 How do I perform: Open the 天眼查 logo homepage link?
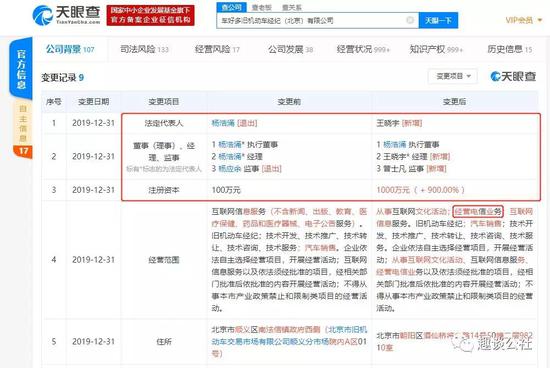tap(66, 15)
